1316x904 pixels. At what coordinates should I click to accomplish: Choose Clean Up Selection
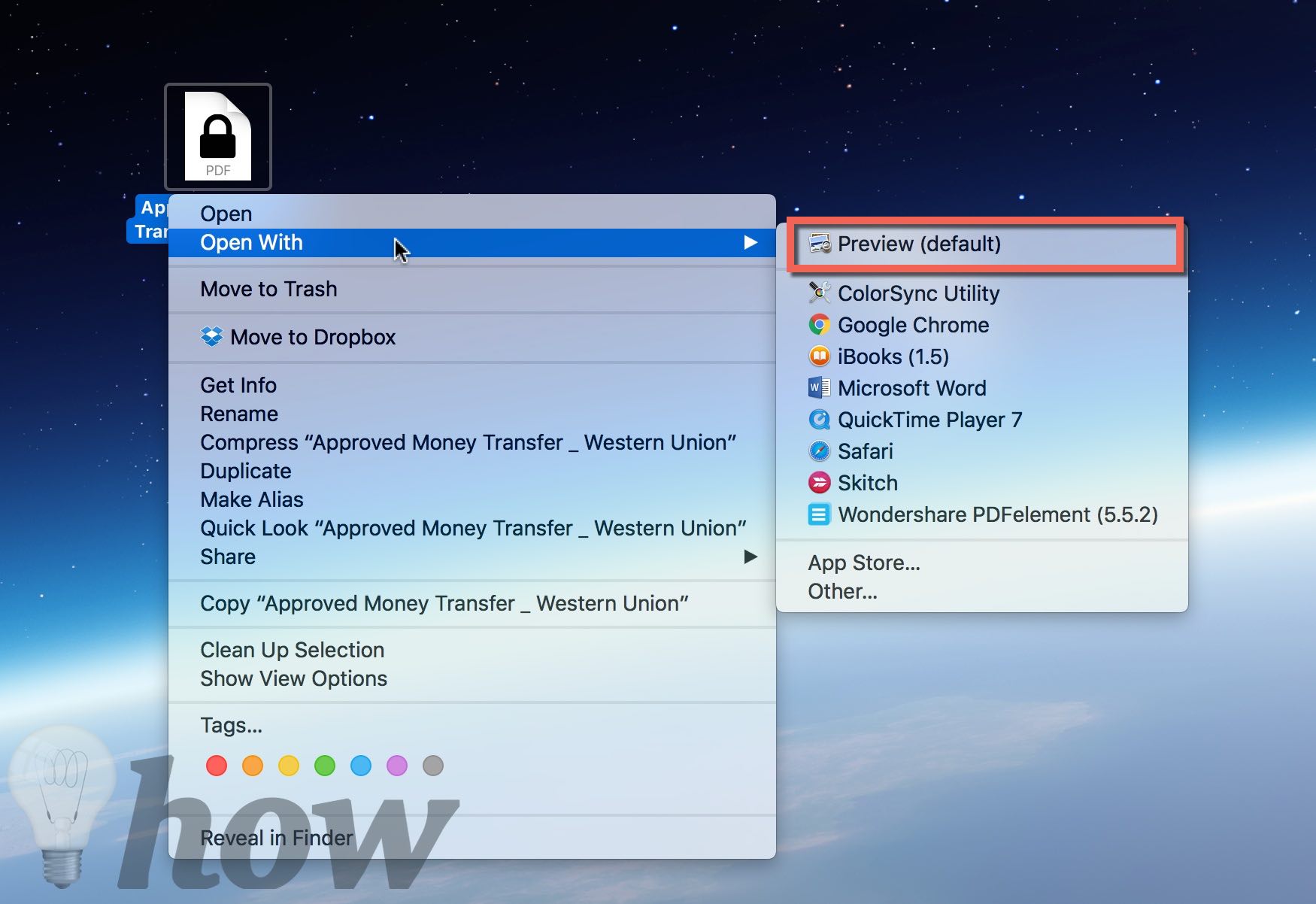pos(472,650)
